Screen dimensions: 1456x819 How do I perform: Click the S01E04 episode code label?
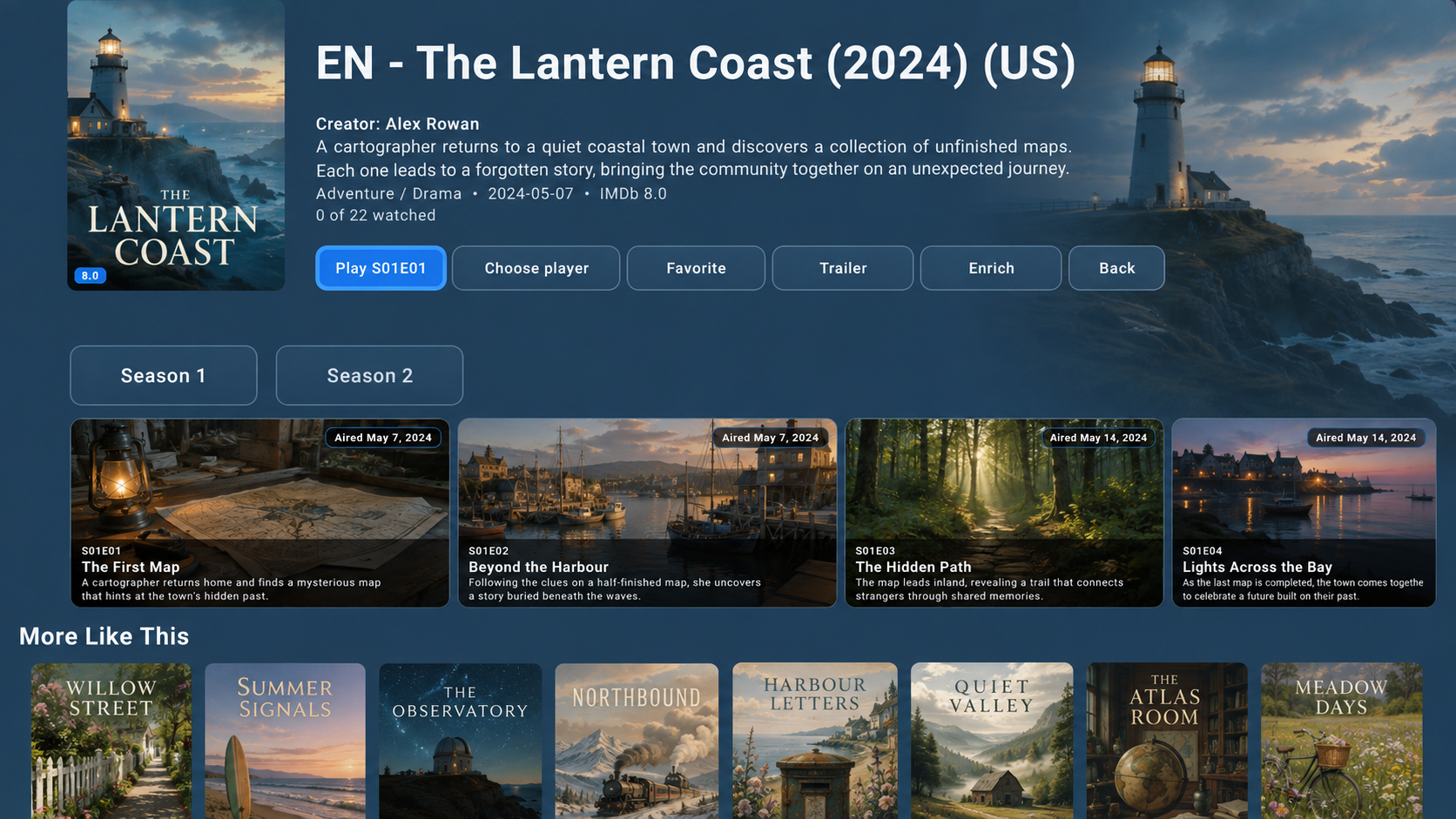(1202, 551)
